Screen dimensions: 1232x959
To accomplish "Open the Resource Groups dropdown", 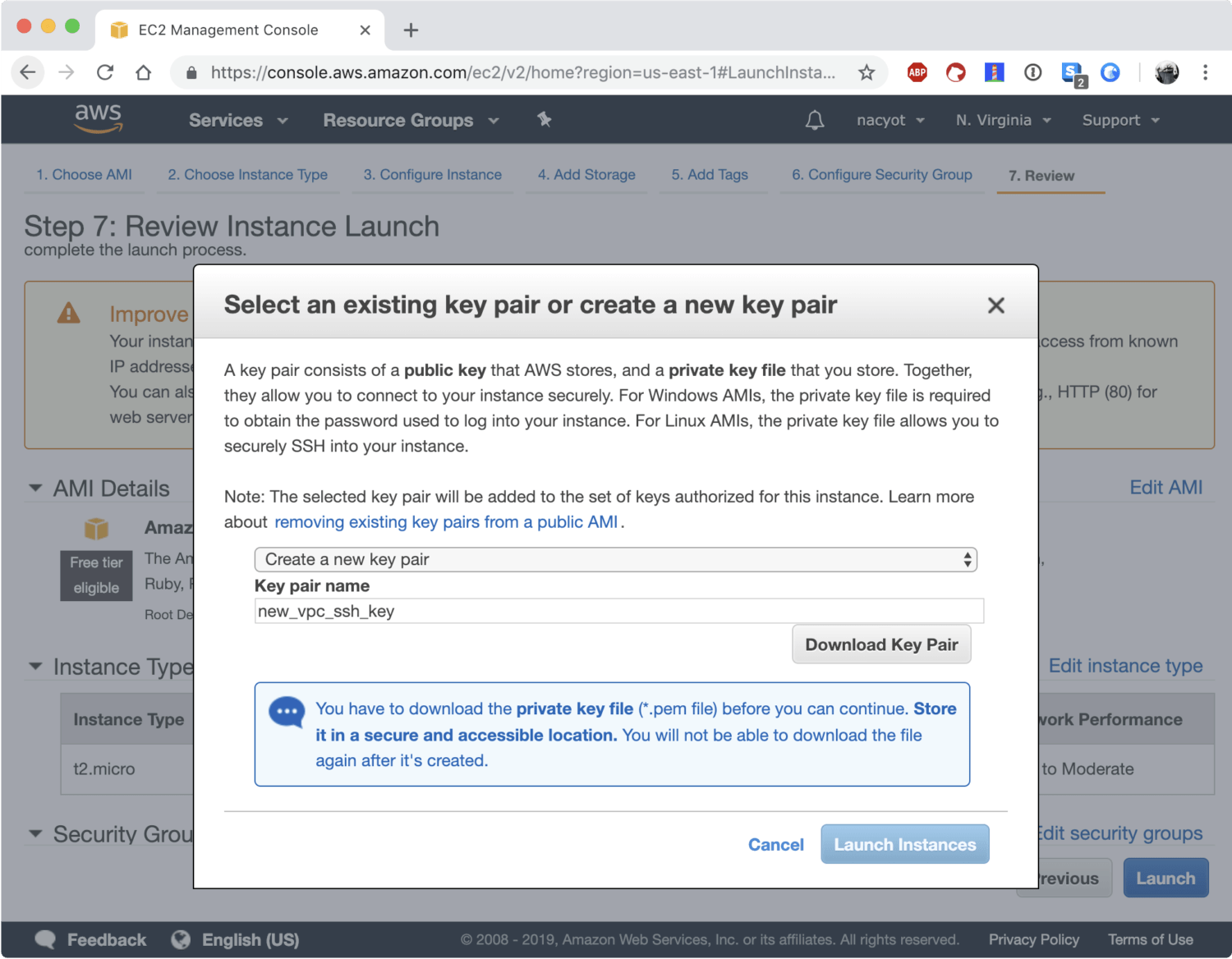I will tap(411, 121).
